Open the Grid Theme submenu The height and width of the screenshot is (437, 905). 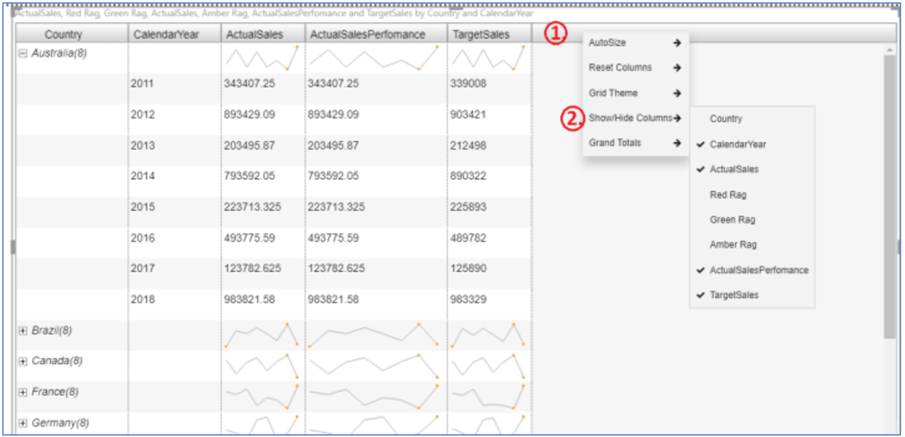tap(635, 93)
